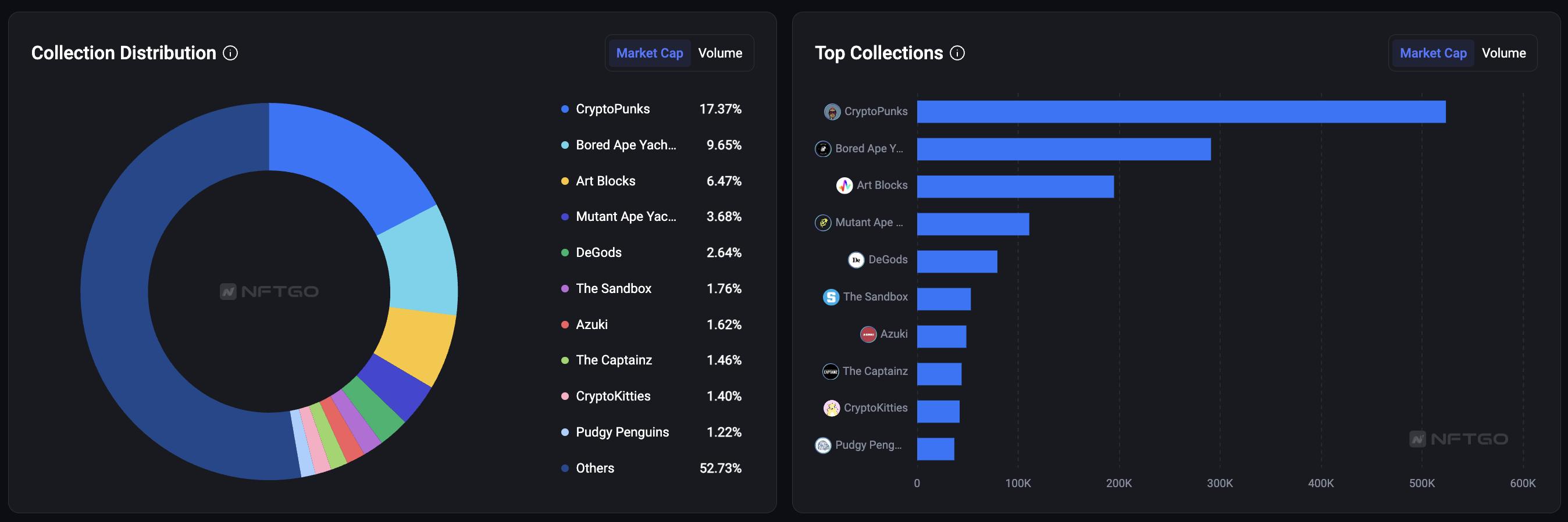1568x522 pixels.
Task: Click the yellow Art Blocks donut slice
Action: 417,344
